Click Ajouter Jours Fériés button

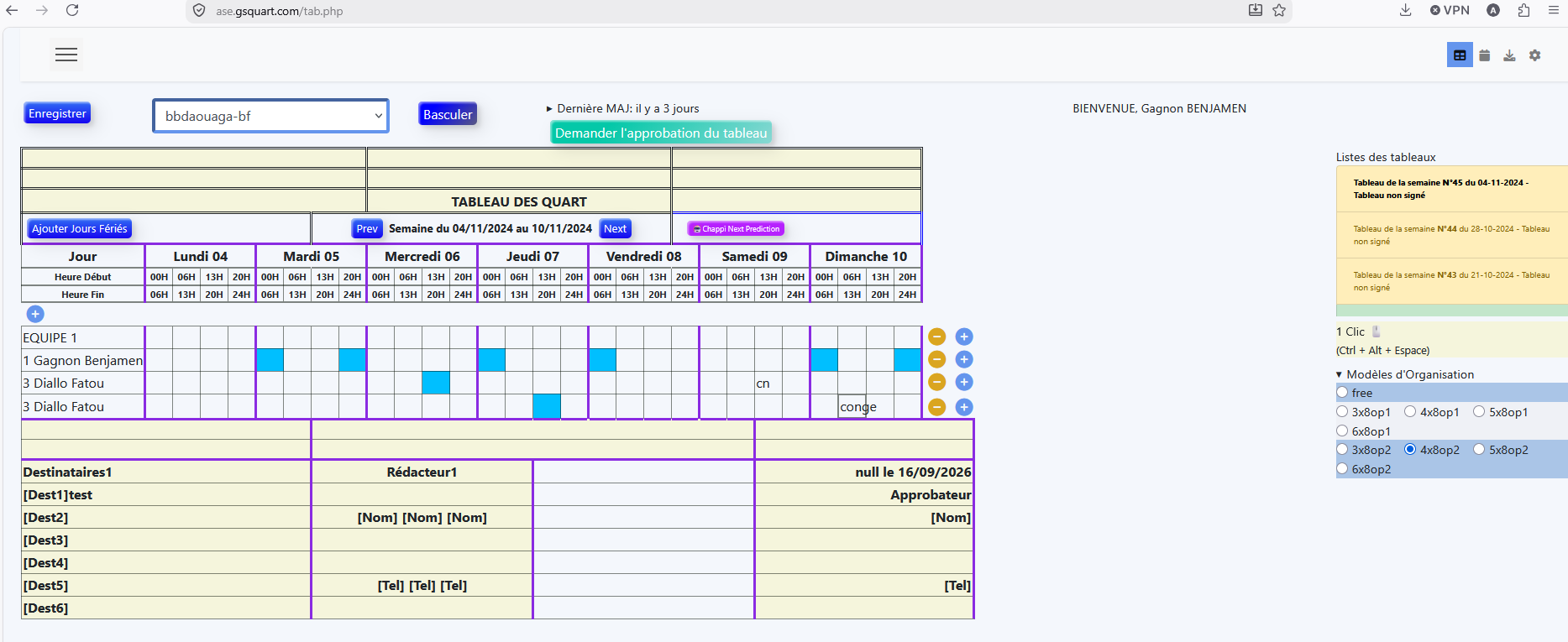click(x=80, y=228)
